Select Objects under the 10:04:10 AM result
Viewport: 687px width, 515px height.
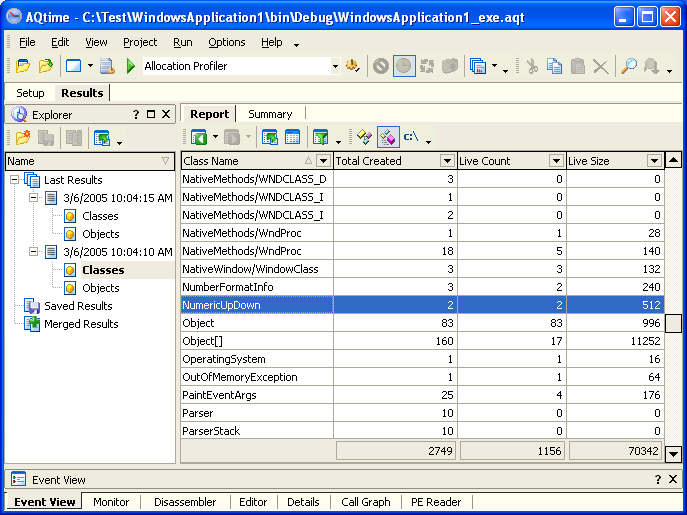[101, 288]
